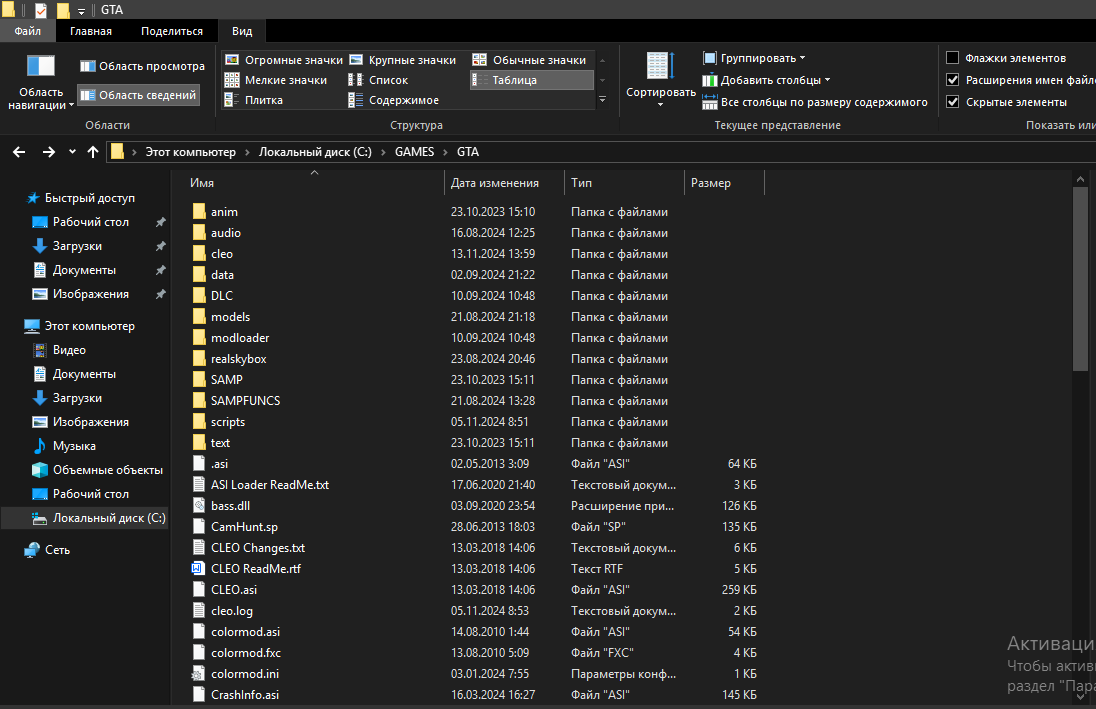This screenshot has height=709, width=1096.
Task: Open the recent locations dropdown arrow
Action: click(72, 152)
